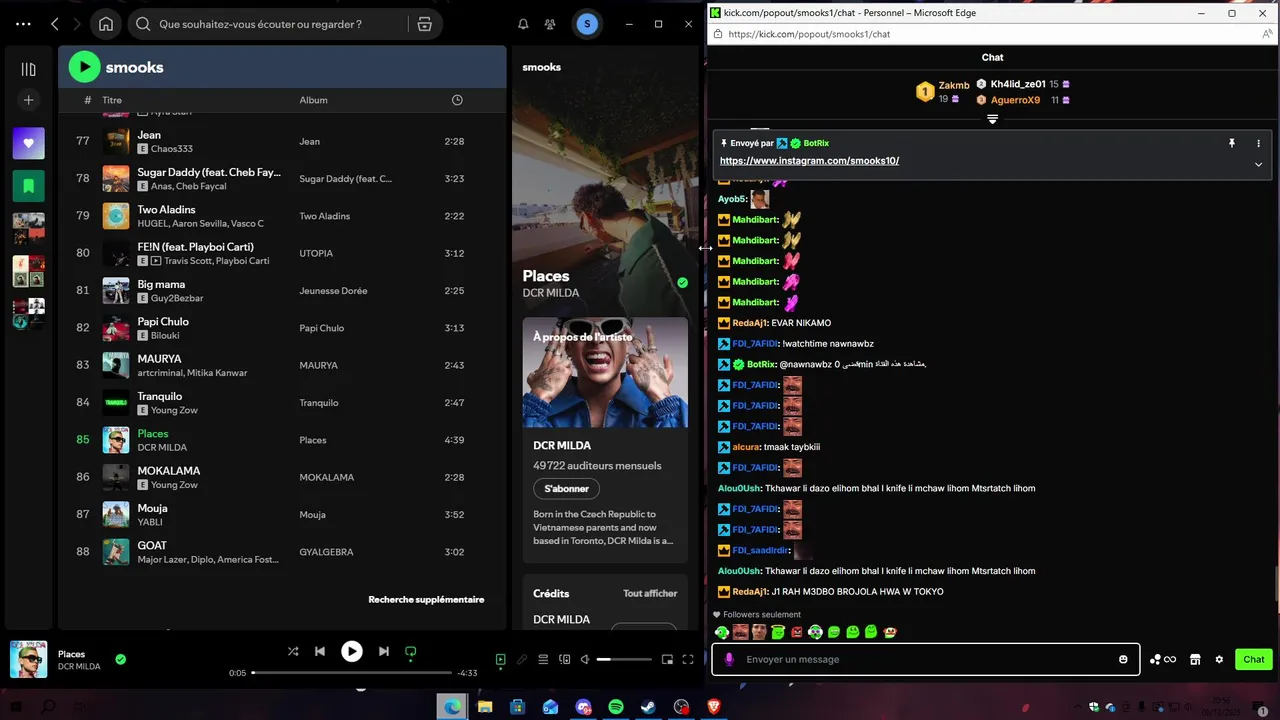Screen dimensions: 1280x720
Task: Open the green bookmark Your Episodes item
Action: (28, 186)
